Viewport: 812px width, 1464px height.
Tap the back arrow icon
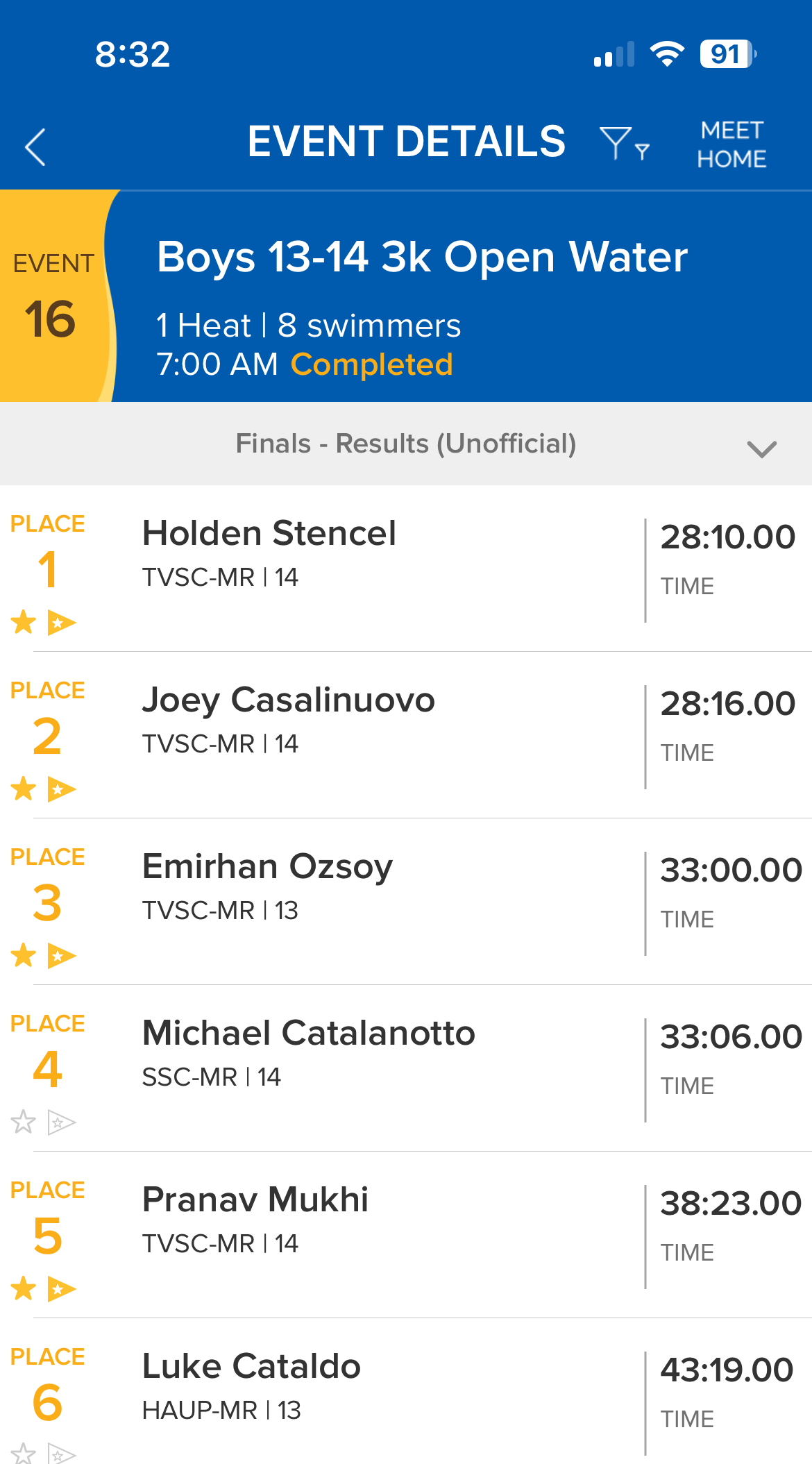pos(35,146)
